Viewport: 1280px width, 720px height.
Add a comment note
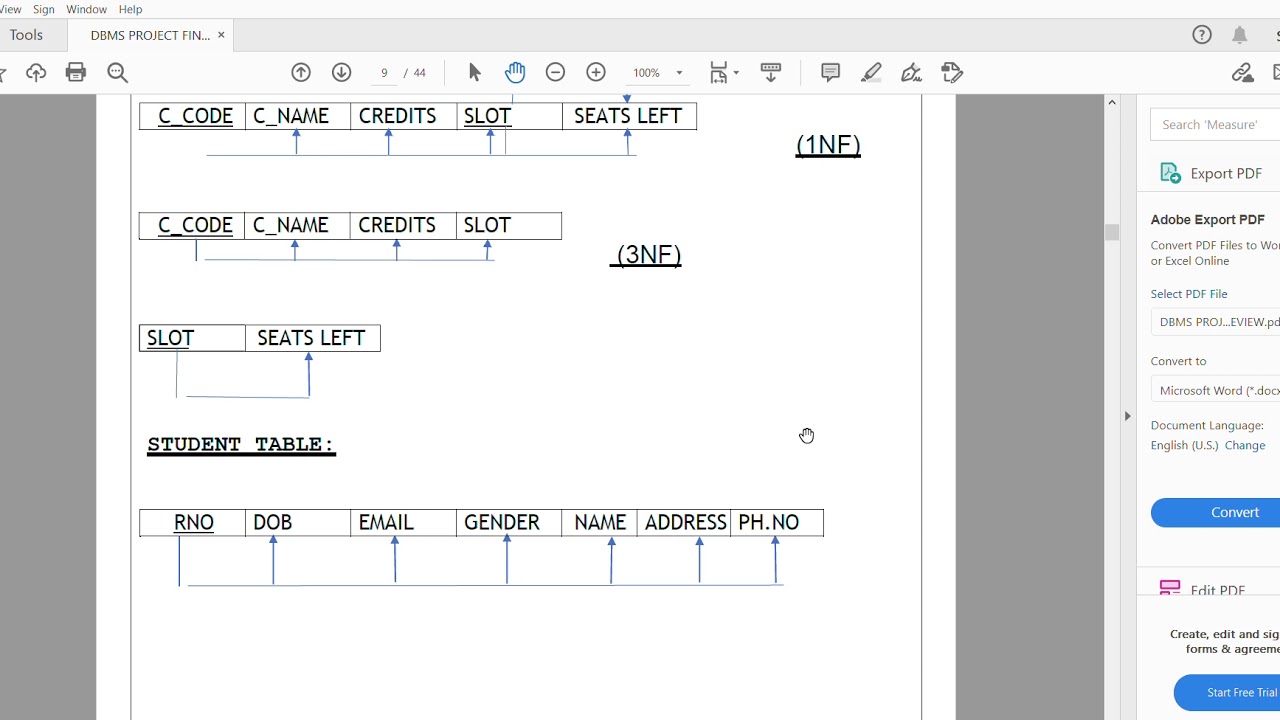pyautogui.click(x=830, y=72)
